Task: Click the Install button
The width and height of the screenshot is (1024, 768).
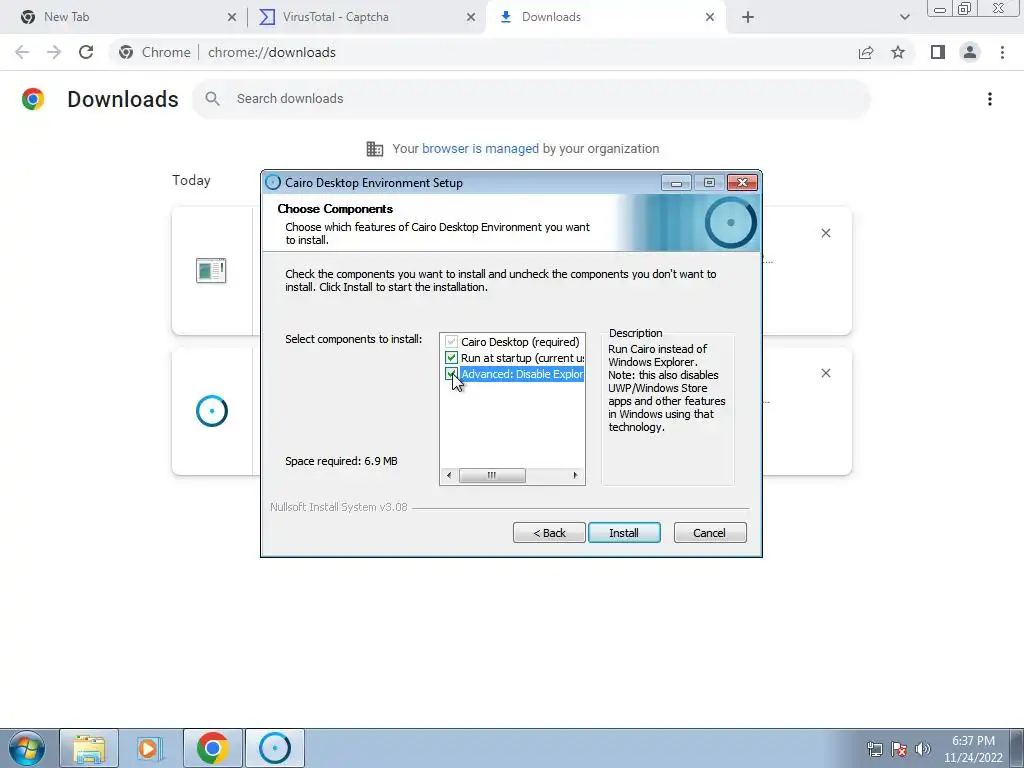Action: (x=624, y=533)
